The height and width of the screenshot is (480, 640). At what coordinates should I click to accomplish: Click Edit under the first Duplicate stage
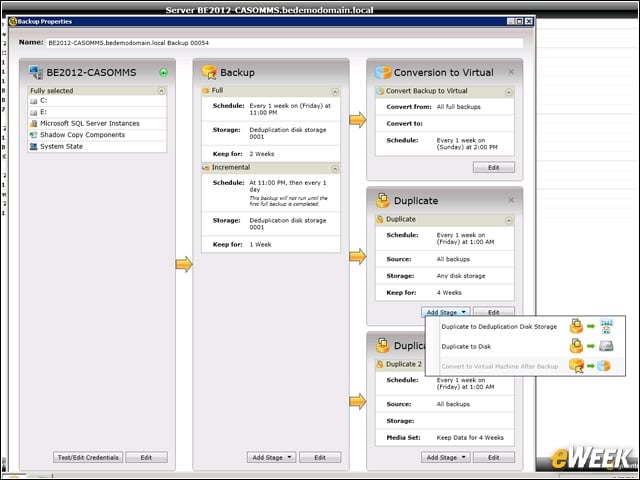point(494,312)
